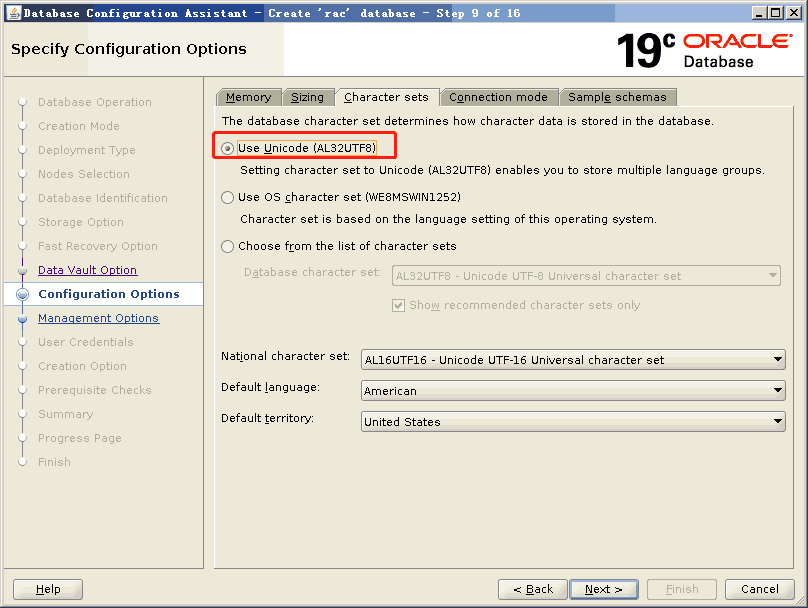Click the Help button

[x=48, y=589]
